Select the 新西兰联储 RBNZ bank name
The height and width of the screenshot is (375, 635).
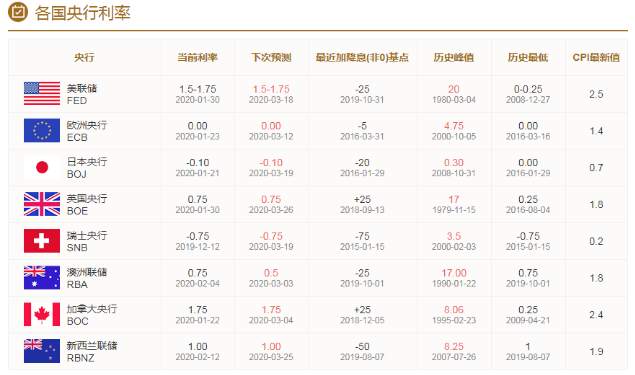[92, 352]
